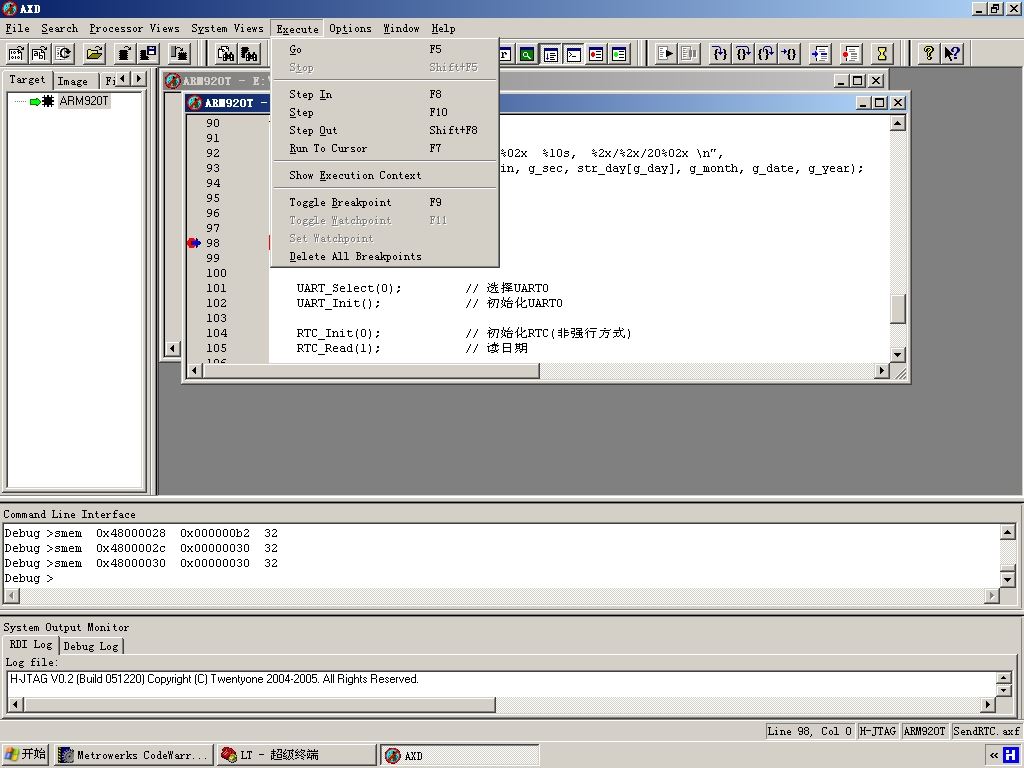Click the Step In toolbar icon
The height and width of the screenshot is (768, 1024).
click(x=720, y=54)
